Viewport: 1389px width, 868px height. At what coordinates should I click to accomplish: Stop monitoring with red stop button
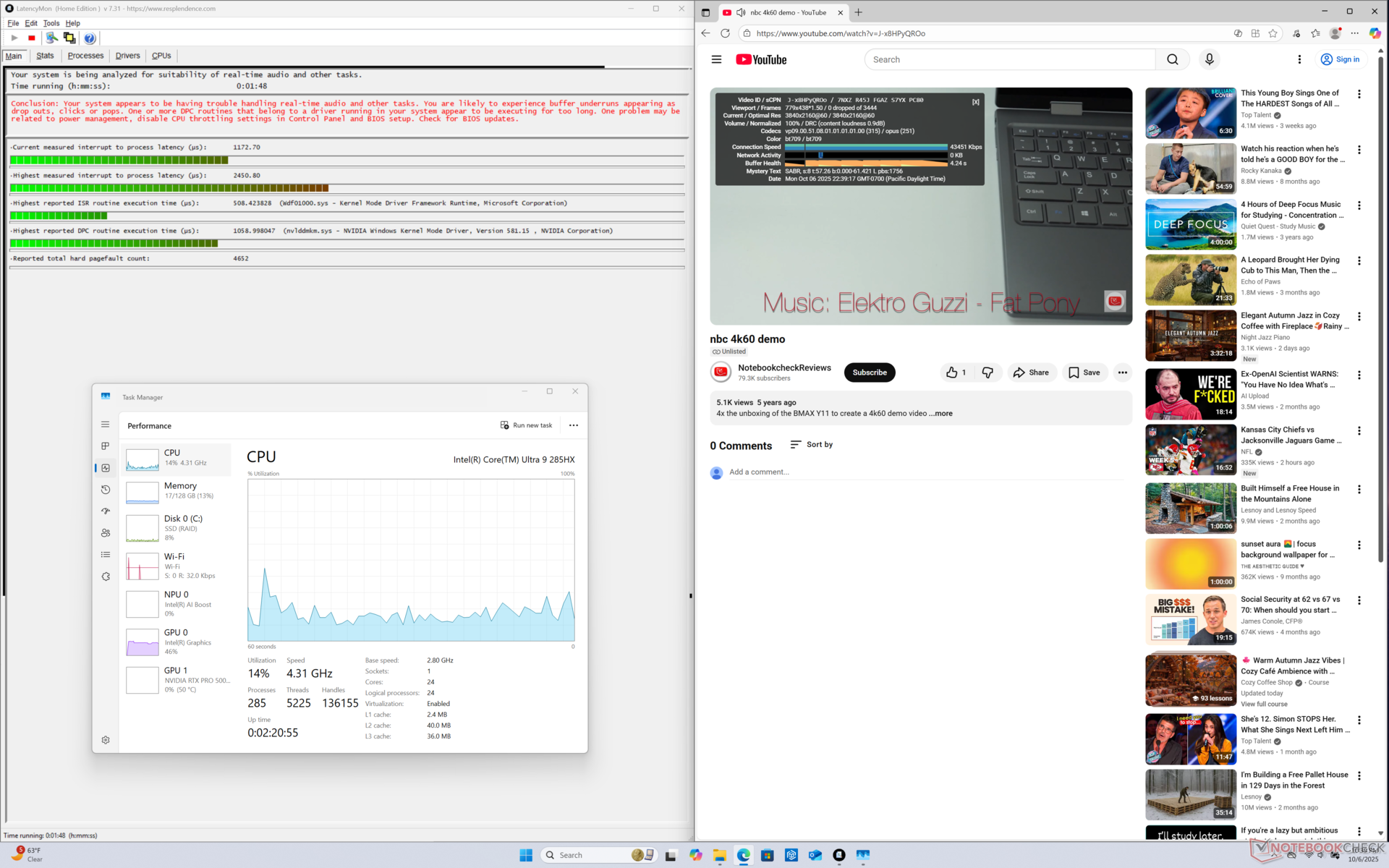(x=32, y=38)
